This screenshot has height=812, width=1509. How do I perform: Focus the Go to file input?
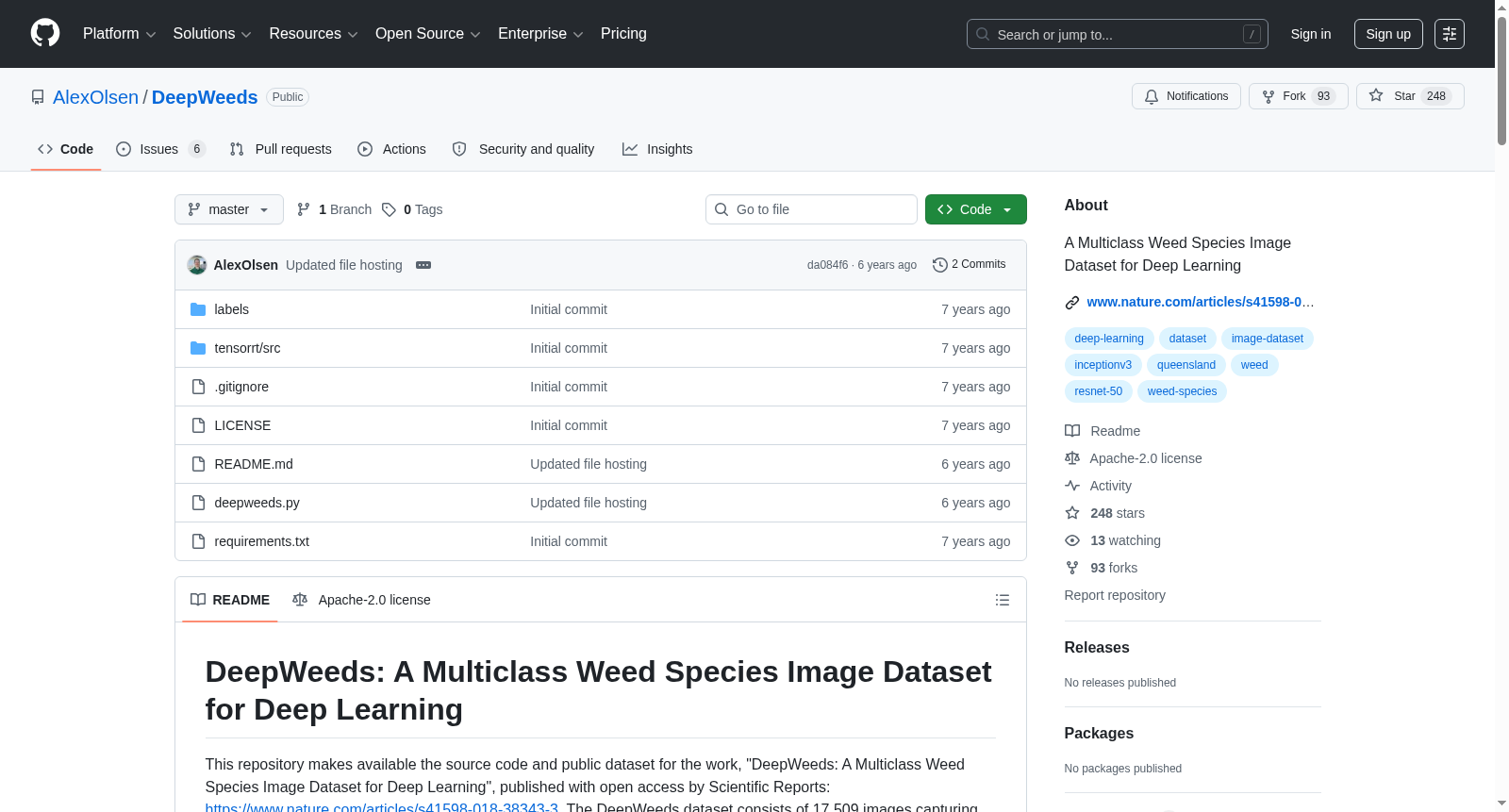pos(811,209)
